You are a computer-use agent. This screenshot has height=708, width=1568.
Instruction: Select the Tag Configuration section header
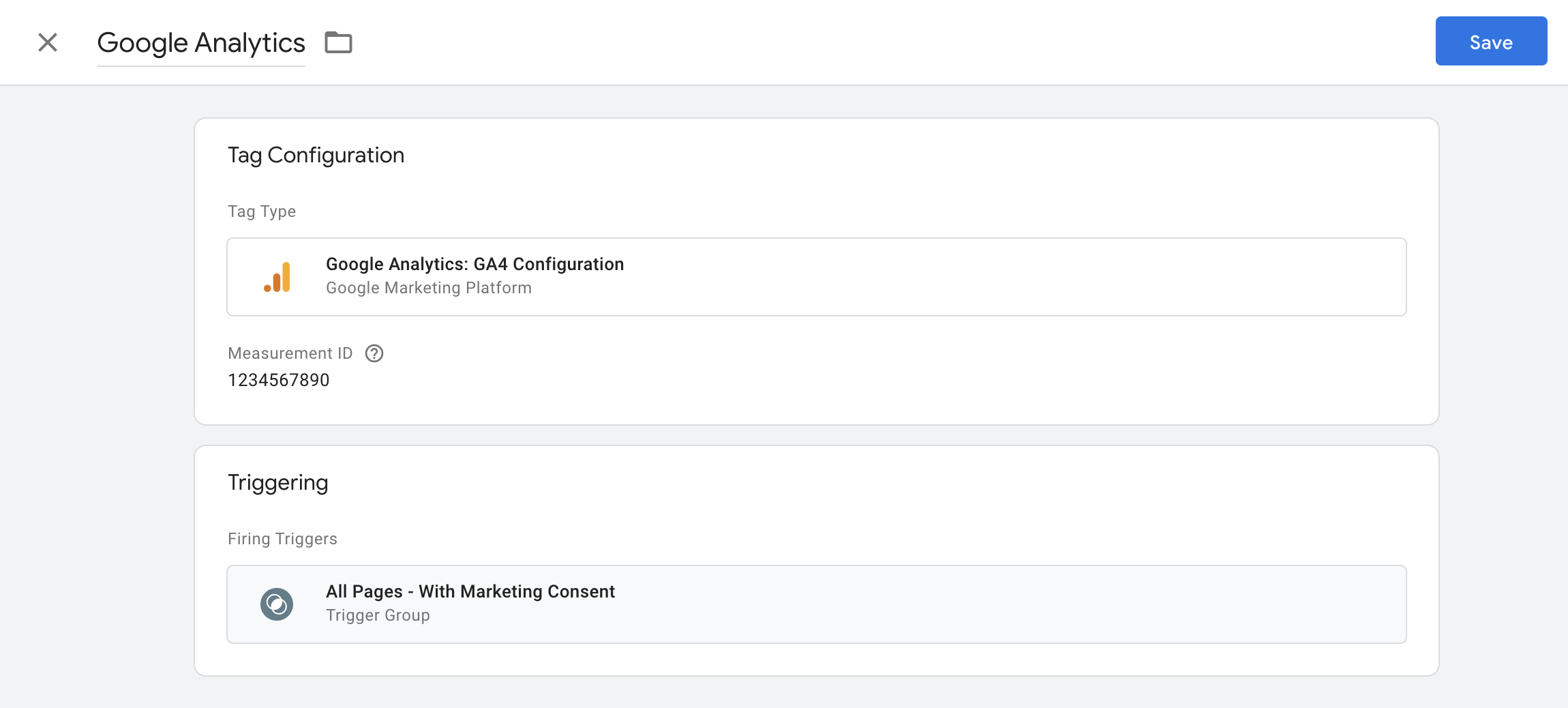[316, 155]
